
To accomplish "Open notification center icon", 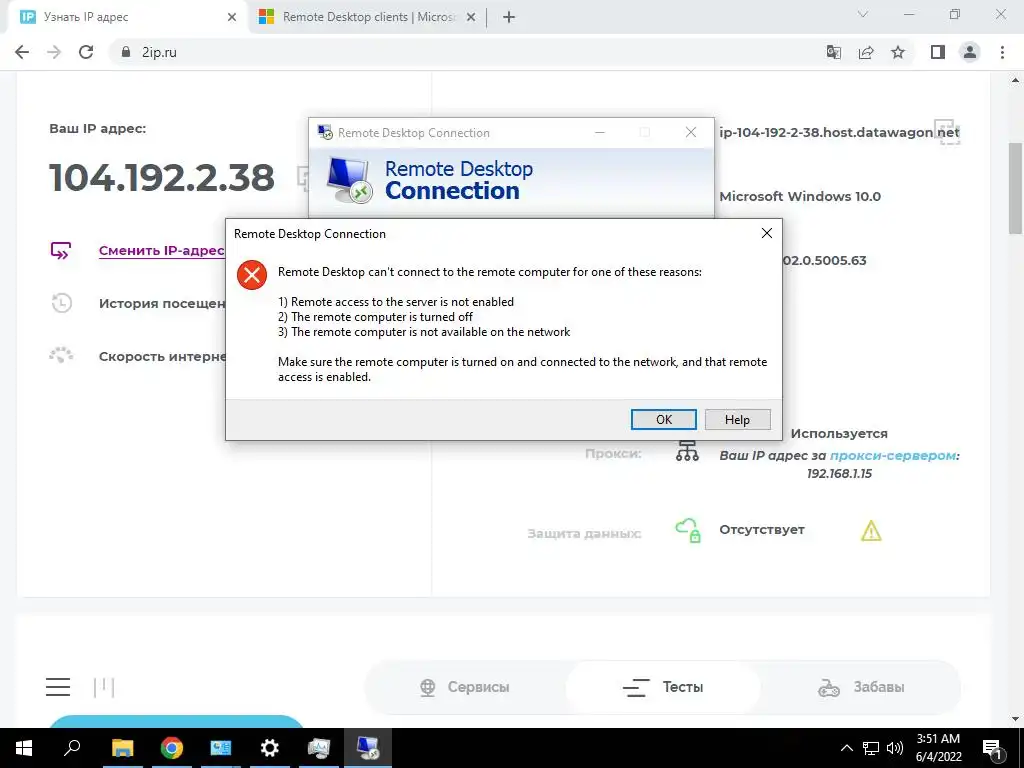I will click(x=991, y=748).
